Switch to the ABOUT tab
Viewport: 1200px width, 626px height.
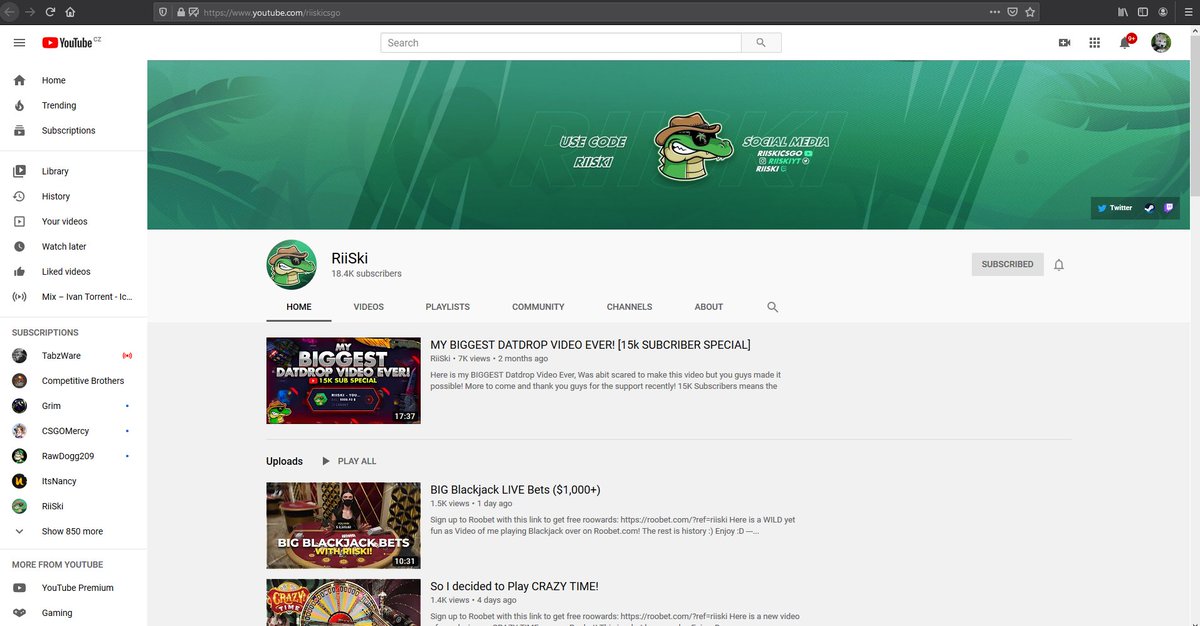coord(709,307)
